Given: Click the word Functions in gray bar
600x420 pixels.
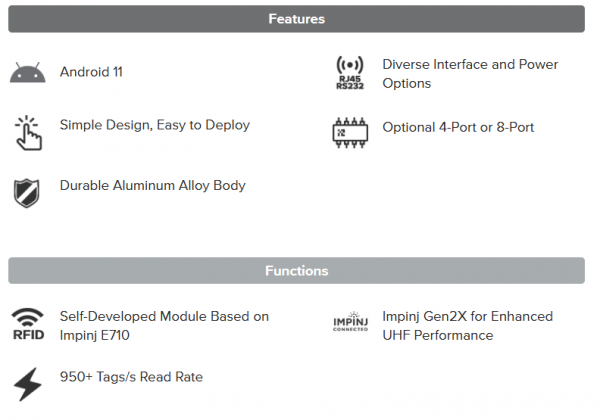Looking at the screenshot, I should (x=296, y=271).
